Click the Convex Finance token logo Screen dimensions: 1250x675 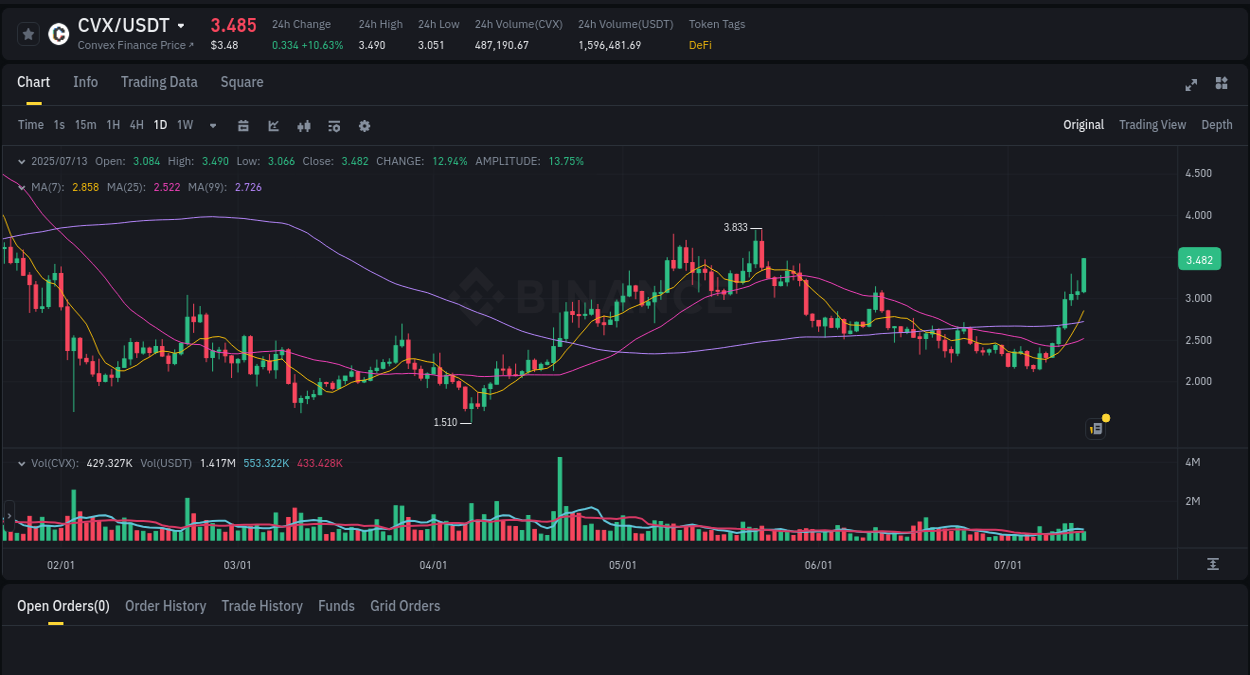[57, 33]
